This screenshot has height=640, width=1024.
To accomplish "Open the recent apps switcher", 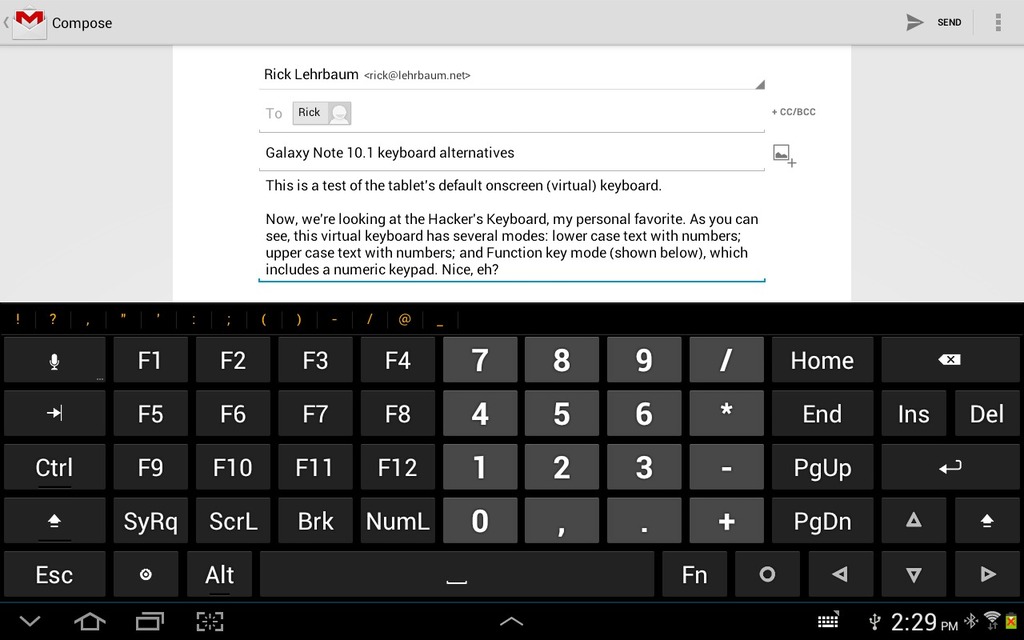I will click(150, 621).
